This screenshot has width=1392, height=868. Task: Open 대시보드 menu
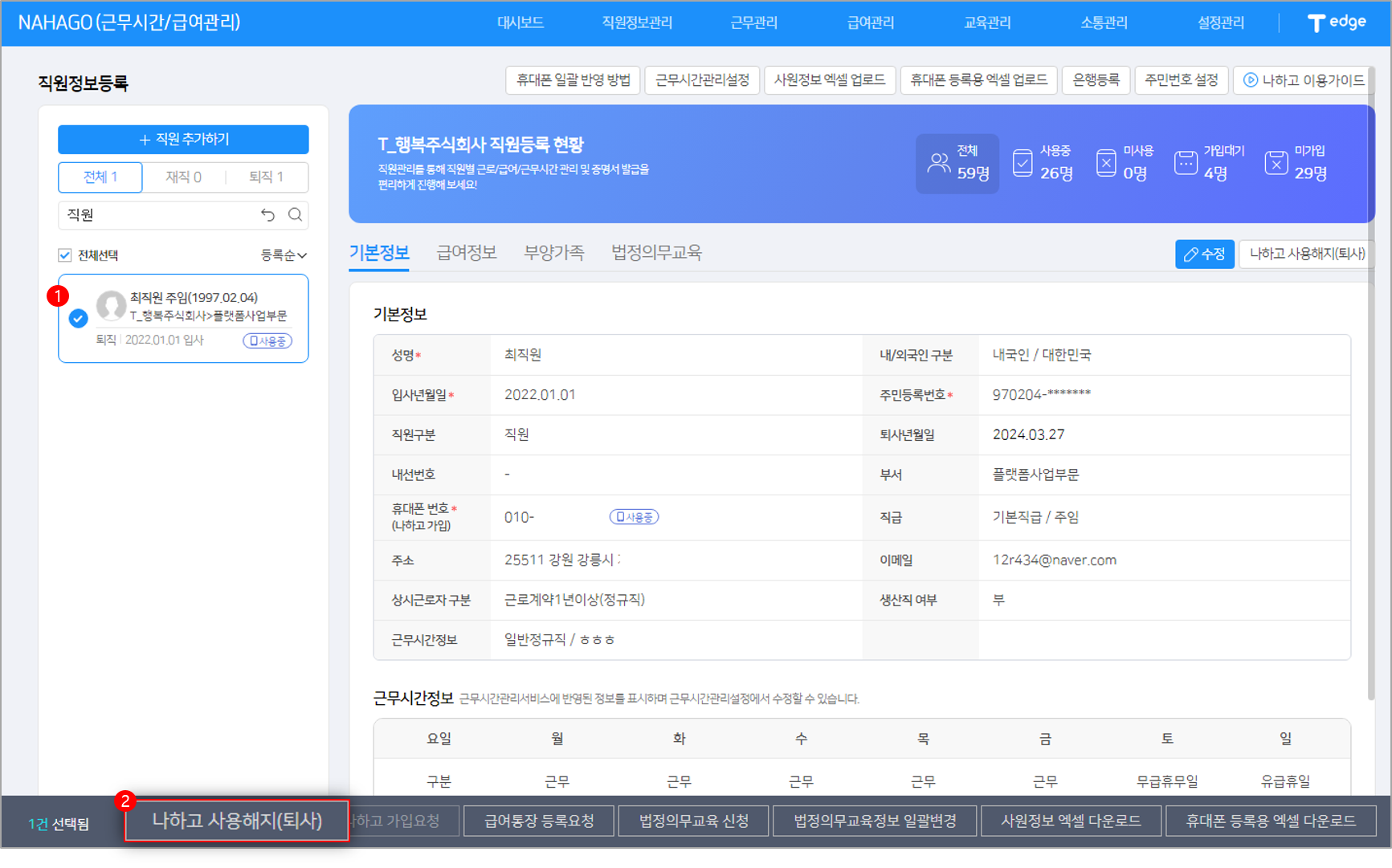tap(520, 22)
